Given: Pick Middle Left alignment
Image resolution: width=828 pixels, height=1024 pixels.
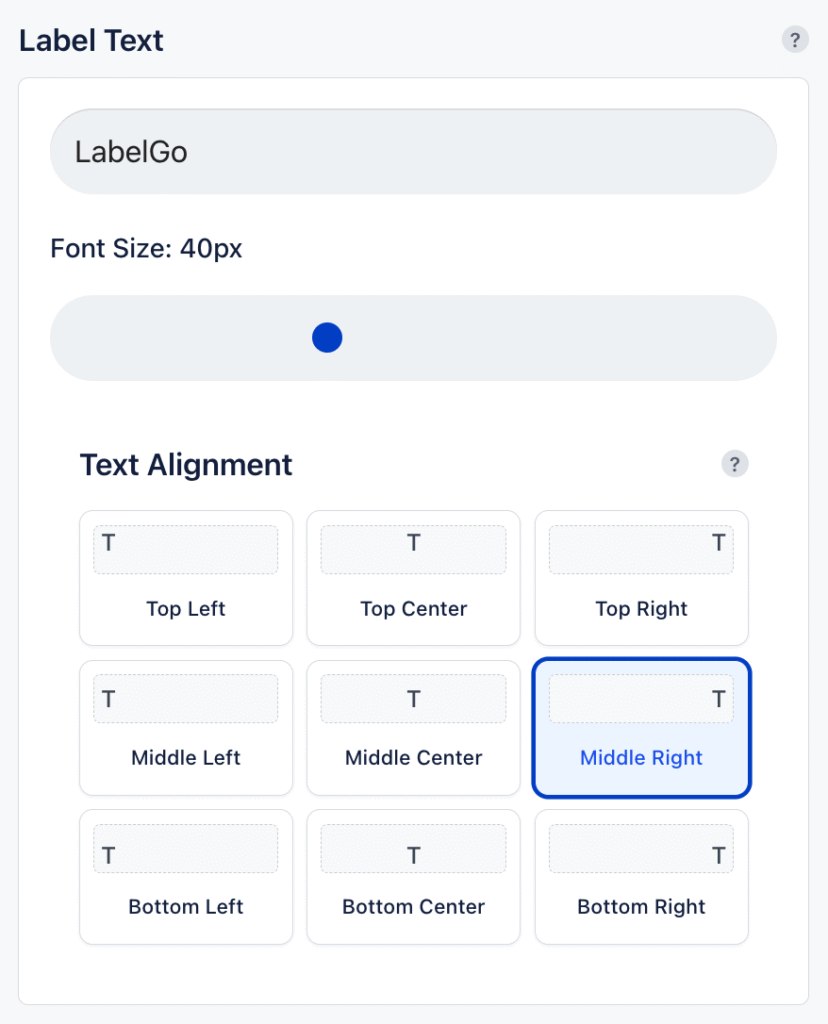Looking at the screenshot, I should tap(186, 727).
